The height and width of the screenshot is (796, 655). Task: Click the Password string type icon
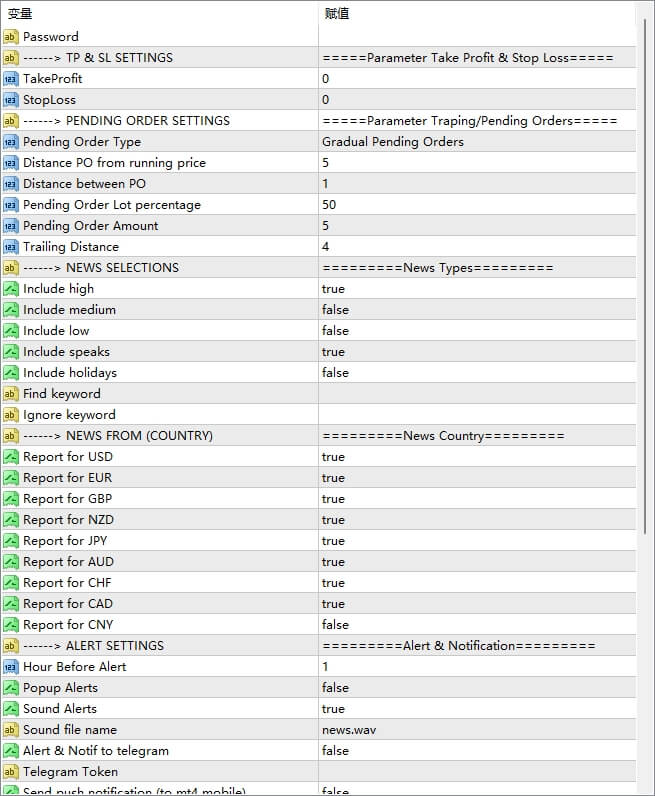pyautogui.click(x=11, y=37)
